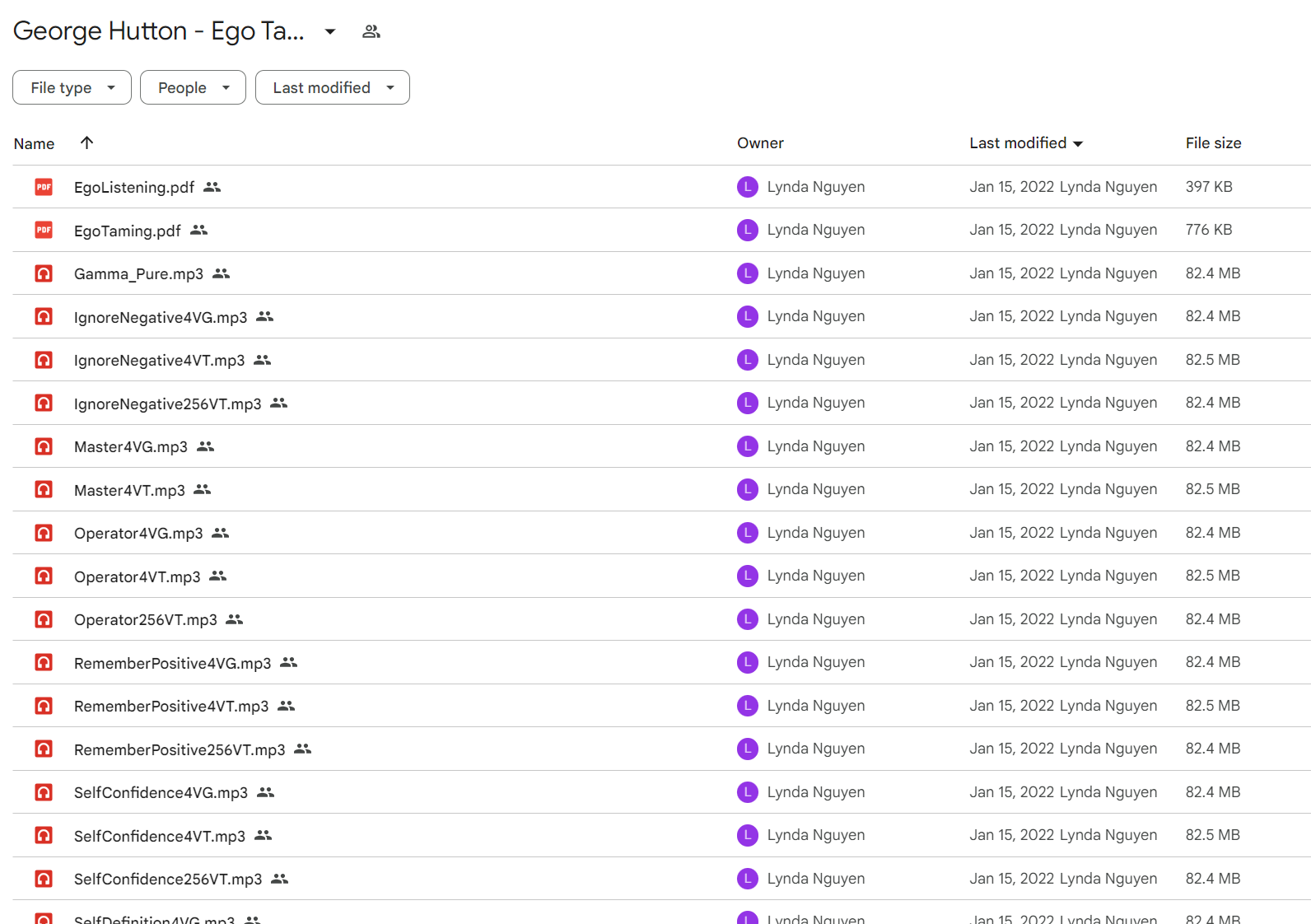
Task: Click the modified date in the SelfConfidence4VG.mp3 row
Action: 1012,792
